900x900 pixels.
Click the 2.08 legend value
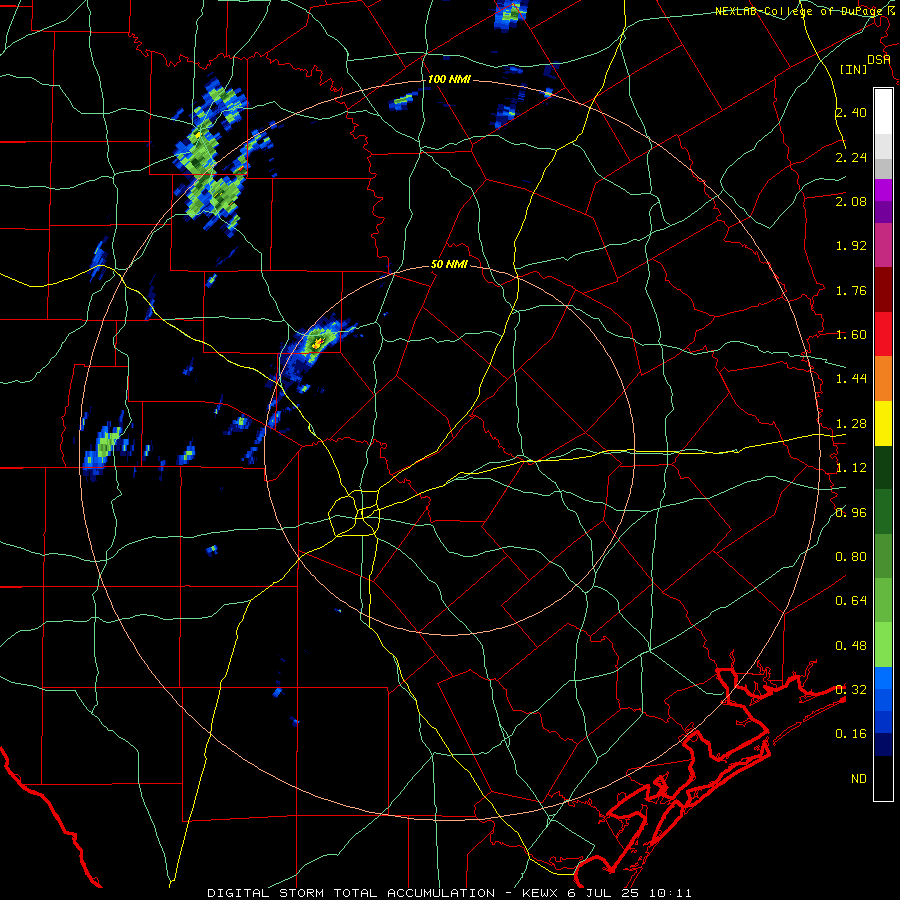click(851, 201)
